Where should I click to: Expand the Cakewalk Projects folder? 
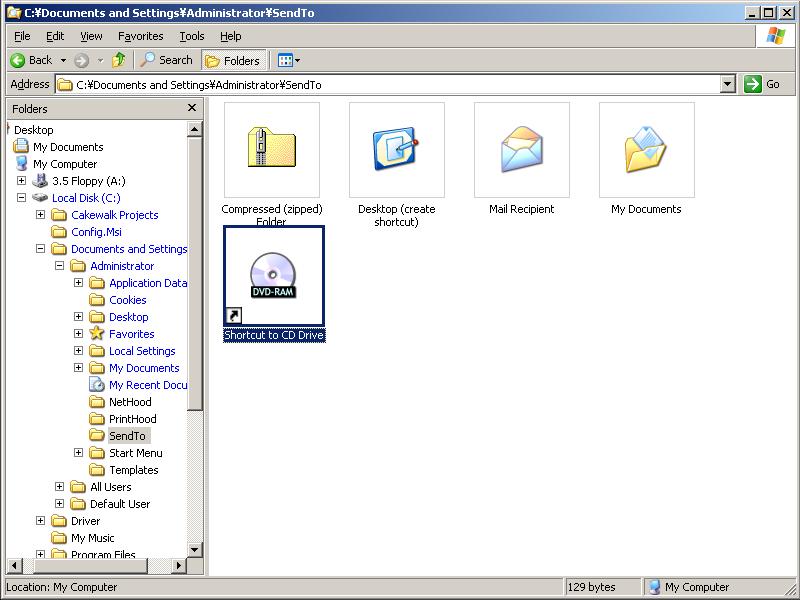click(x=40, y=215)
